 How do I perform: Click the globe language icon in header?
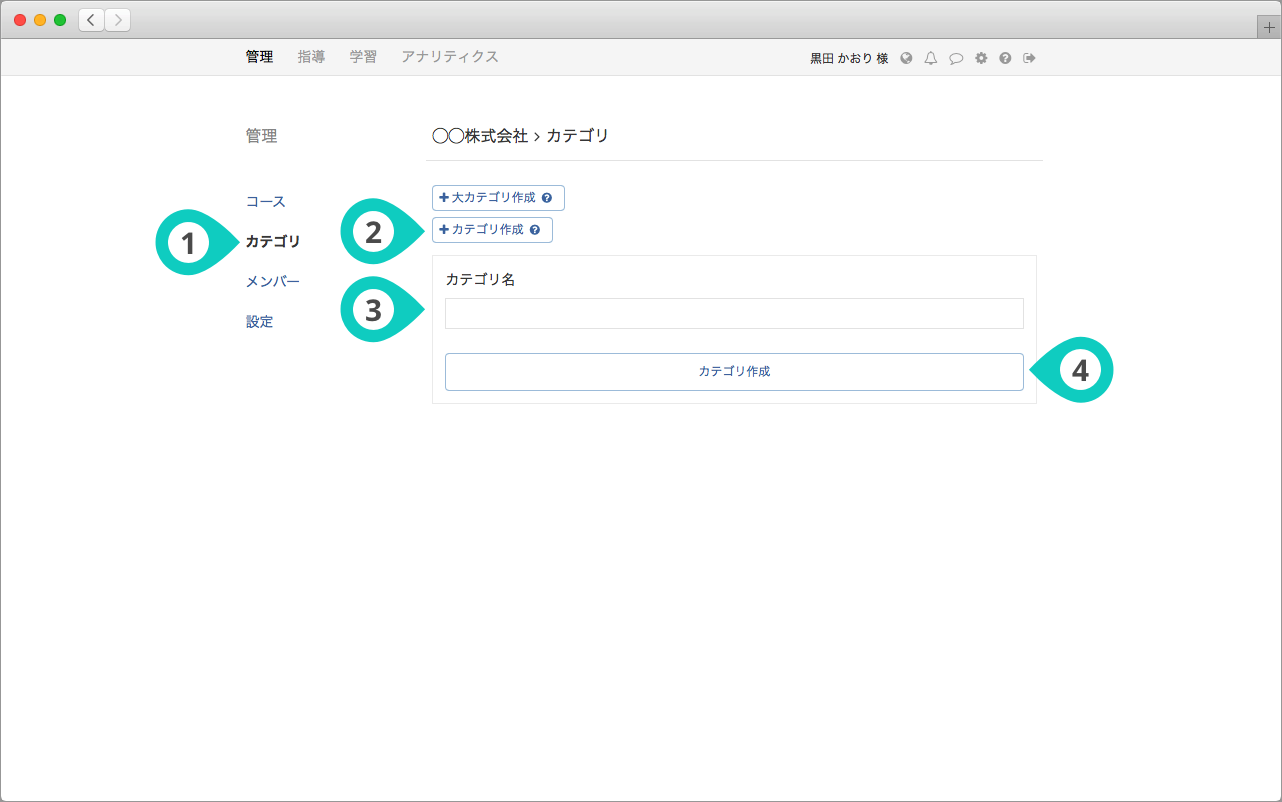[906, 58]
